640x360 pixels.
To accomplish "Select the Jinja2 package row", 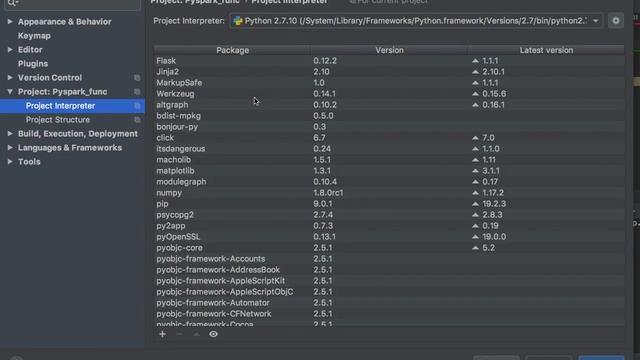I will coord(389,72).
